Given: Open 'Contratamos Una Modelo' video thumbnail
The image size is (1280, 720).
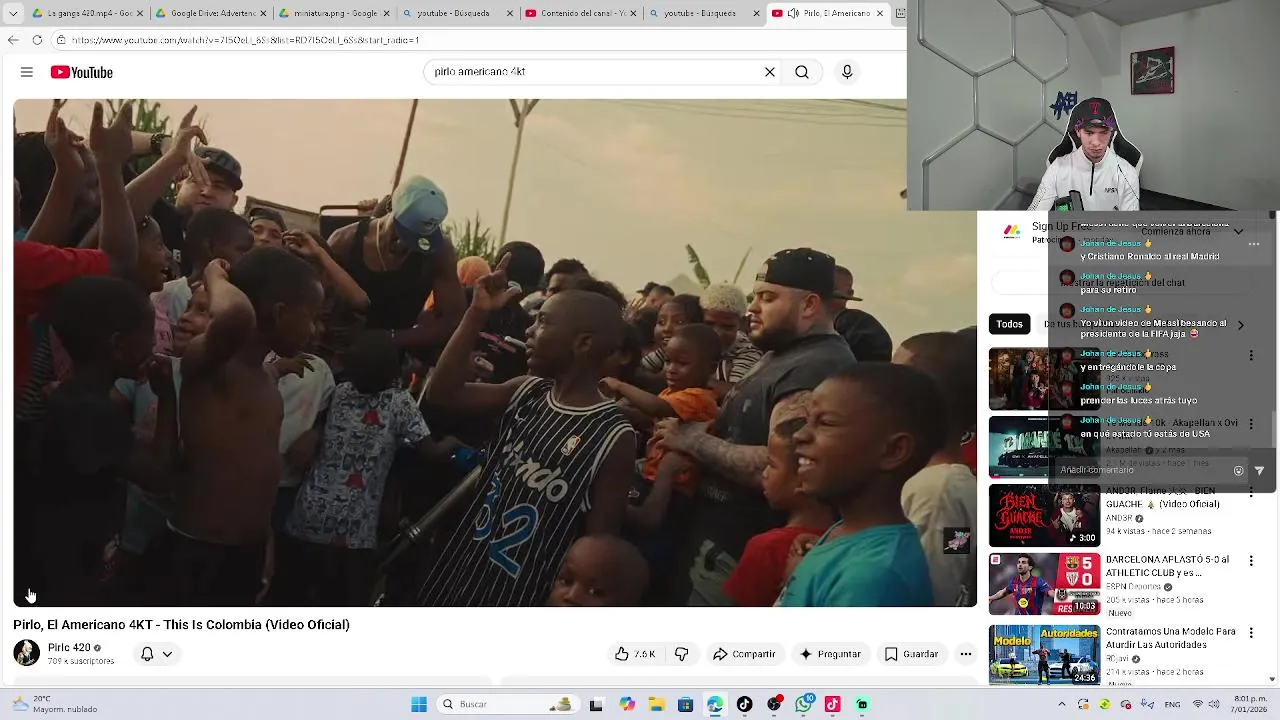Looking at the screenshot, I should click(x=1044, y=655).
